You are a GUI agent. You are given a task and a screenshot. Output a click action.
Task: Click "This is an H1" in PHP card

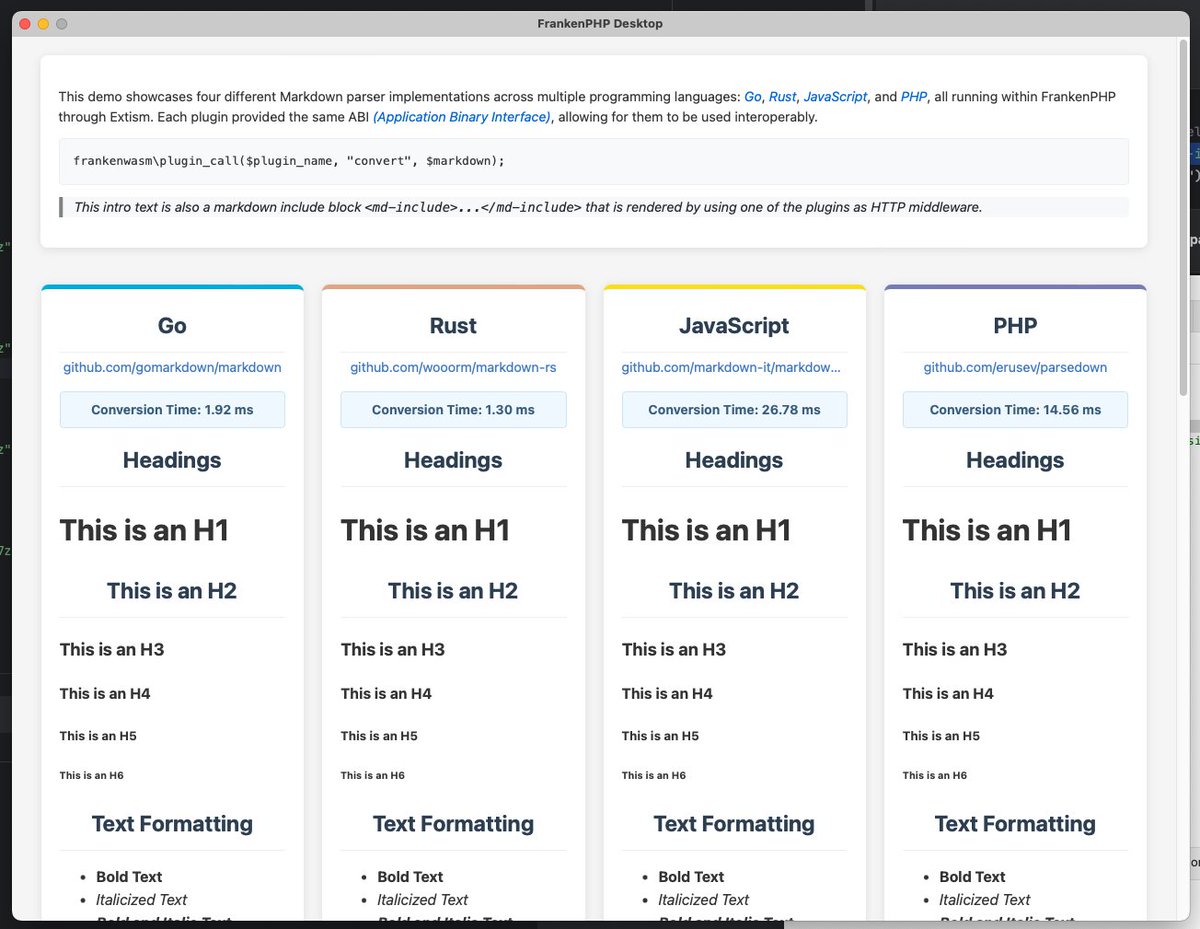pyautogui.click(x=987, y=530)
